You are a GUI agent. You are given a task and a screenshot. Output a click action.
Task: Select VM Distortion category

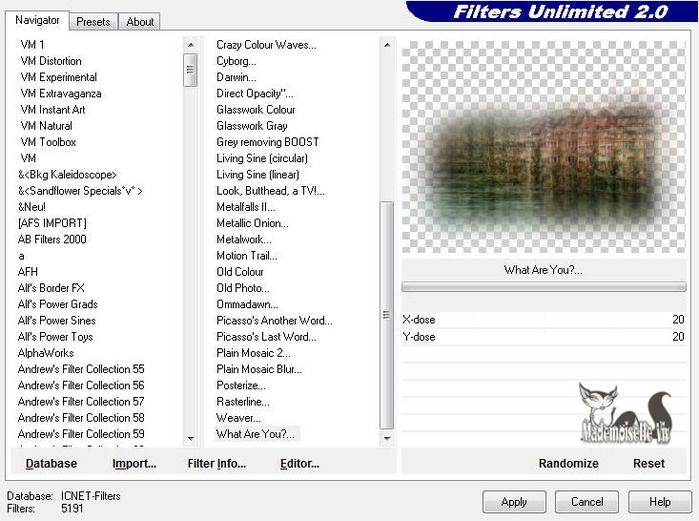click(51, 61)
